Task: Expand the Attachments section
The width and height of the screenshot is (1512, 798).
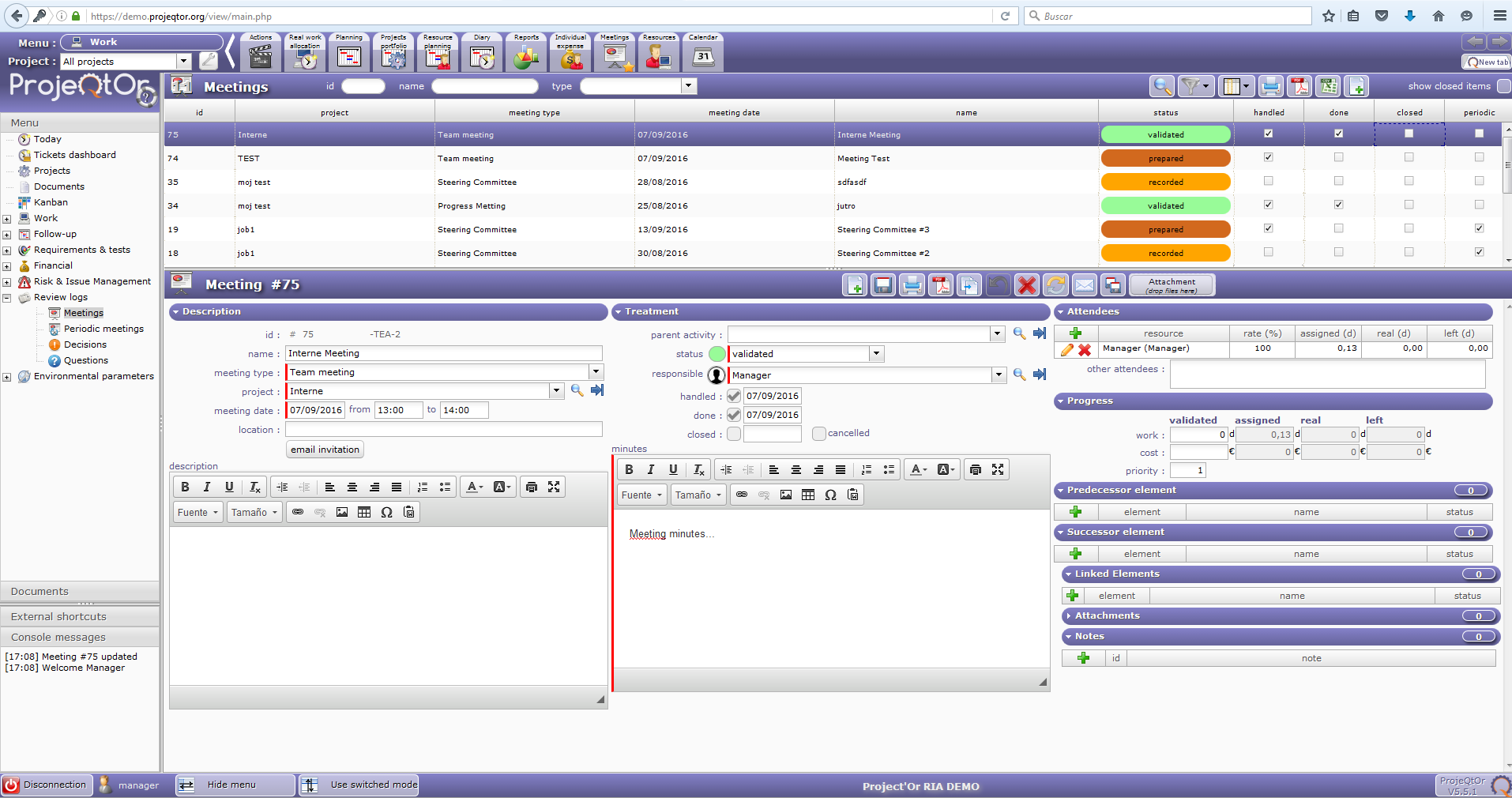Action: [1107, 615]
